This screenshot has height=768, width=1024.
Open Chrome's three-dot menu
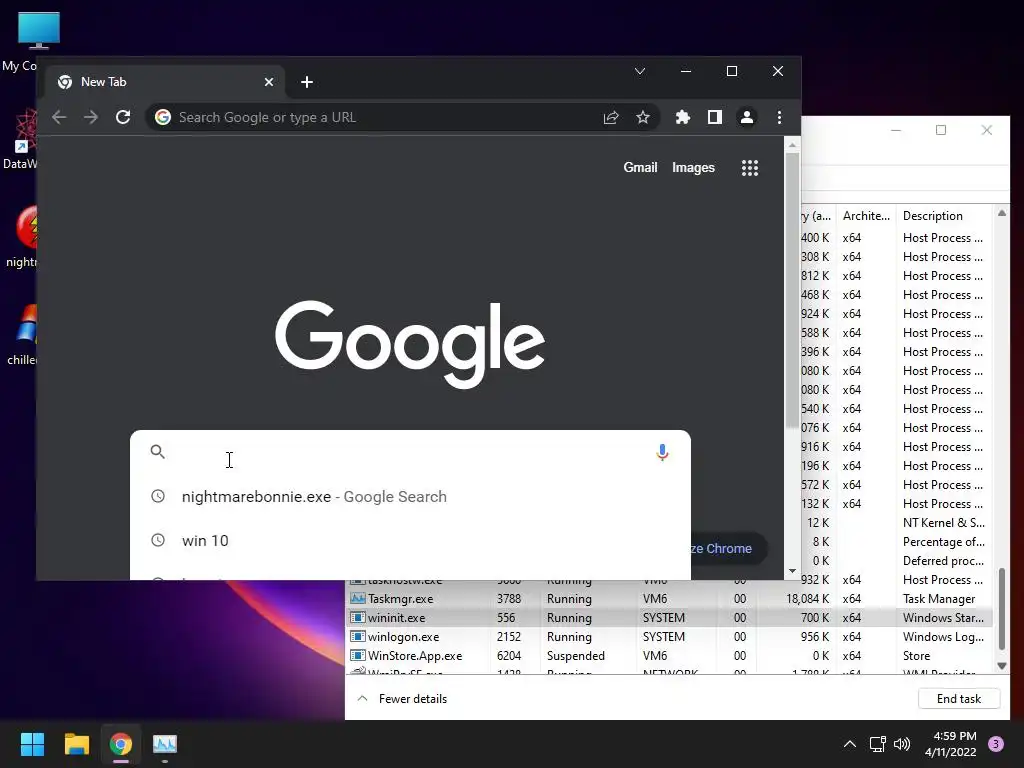click(779, 118)
